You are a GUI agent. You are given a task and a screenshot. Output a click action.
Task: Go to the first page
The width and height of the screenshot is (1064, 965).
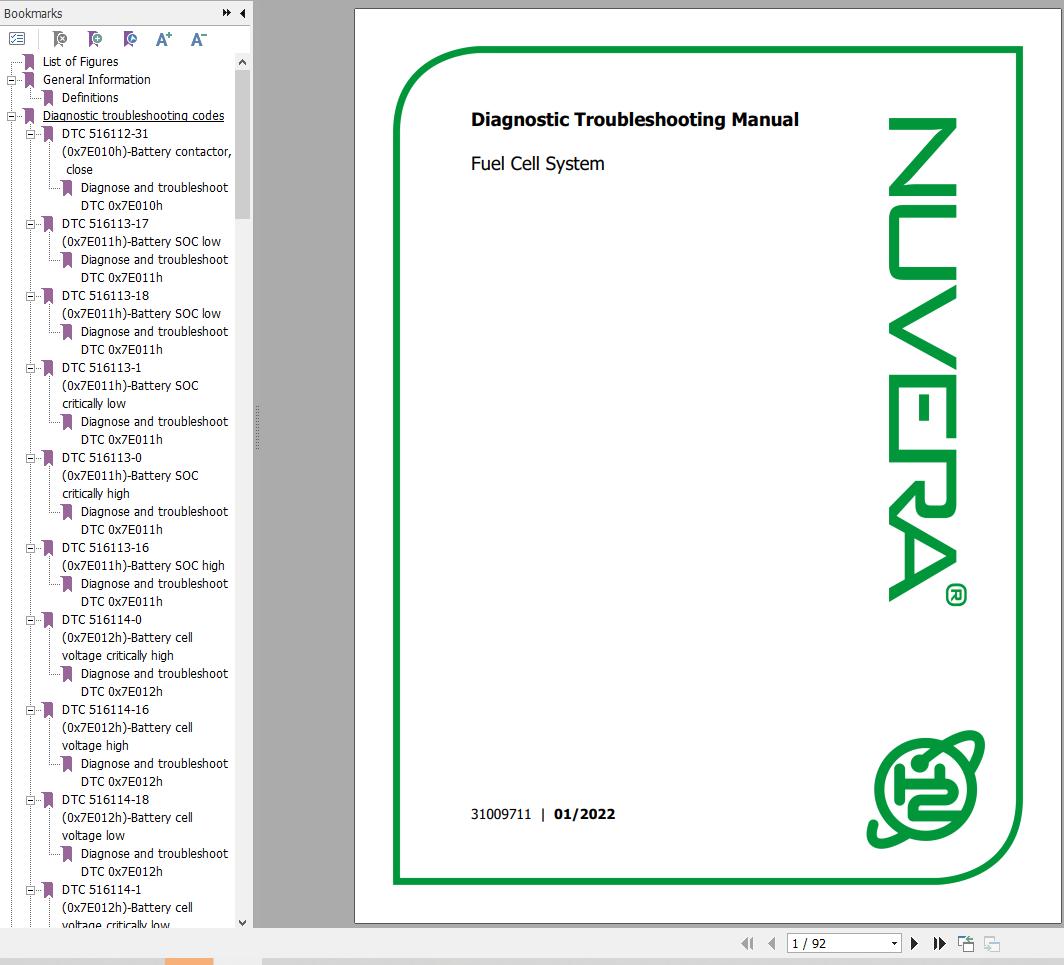point(748,943)
